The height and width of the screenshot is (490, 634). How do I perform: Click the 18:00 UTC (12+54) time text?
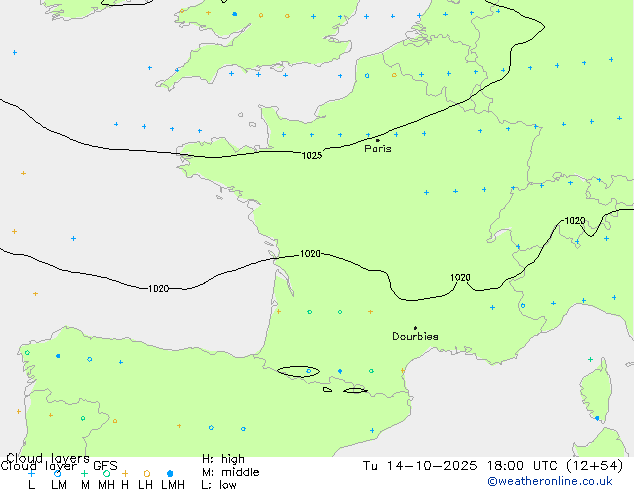coord(555,466)
